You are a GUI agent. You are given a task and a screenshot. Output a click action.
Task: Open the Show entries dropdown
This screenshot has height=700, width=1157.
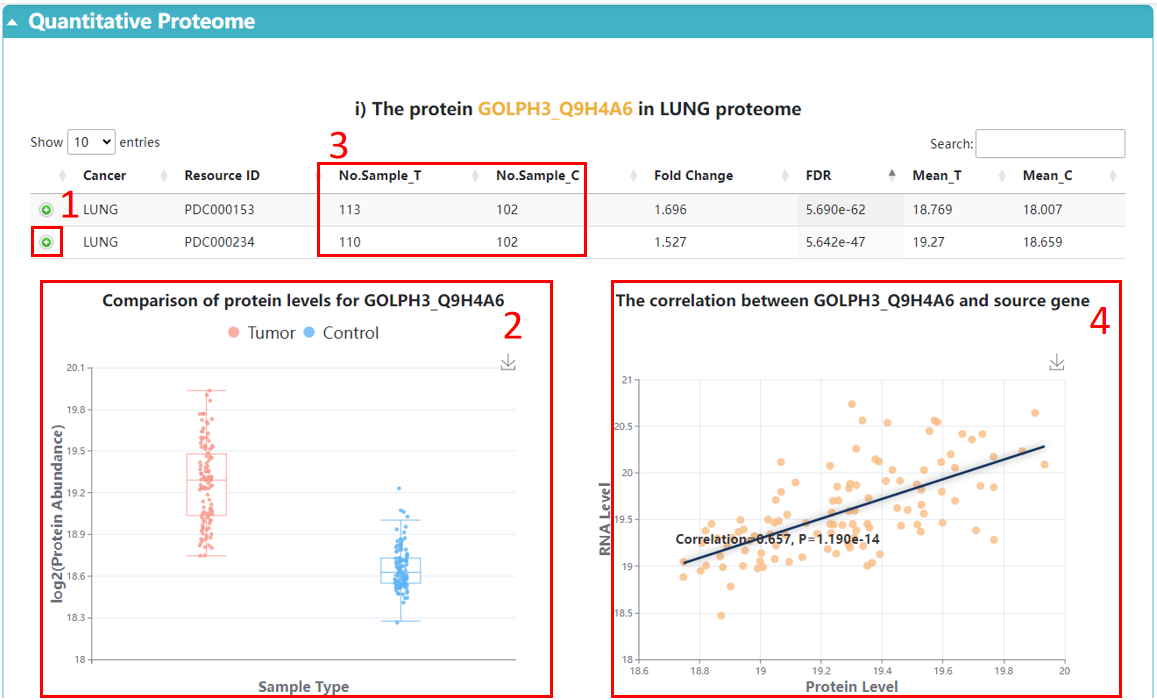click(91, 142)
